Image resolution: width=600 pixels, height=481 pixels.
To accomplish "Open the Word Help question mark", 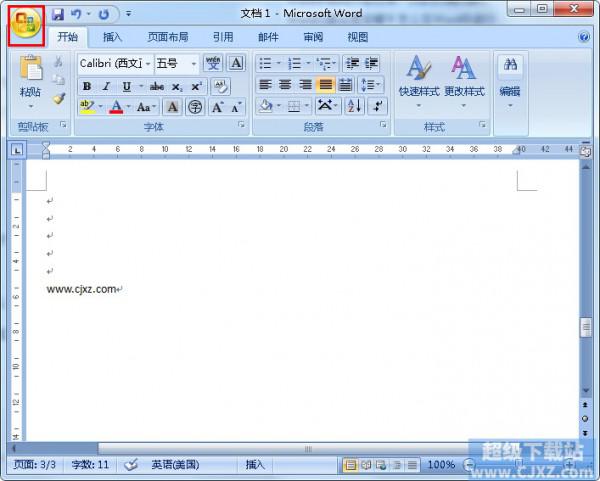I will click(584, 37).
